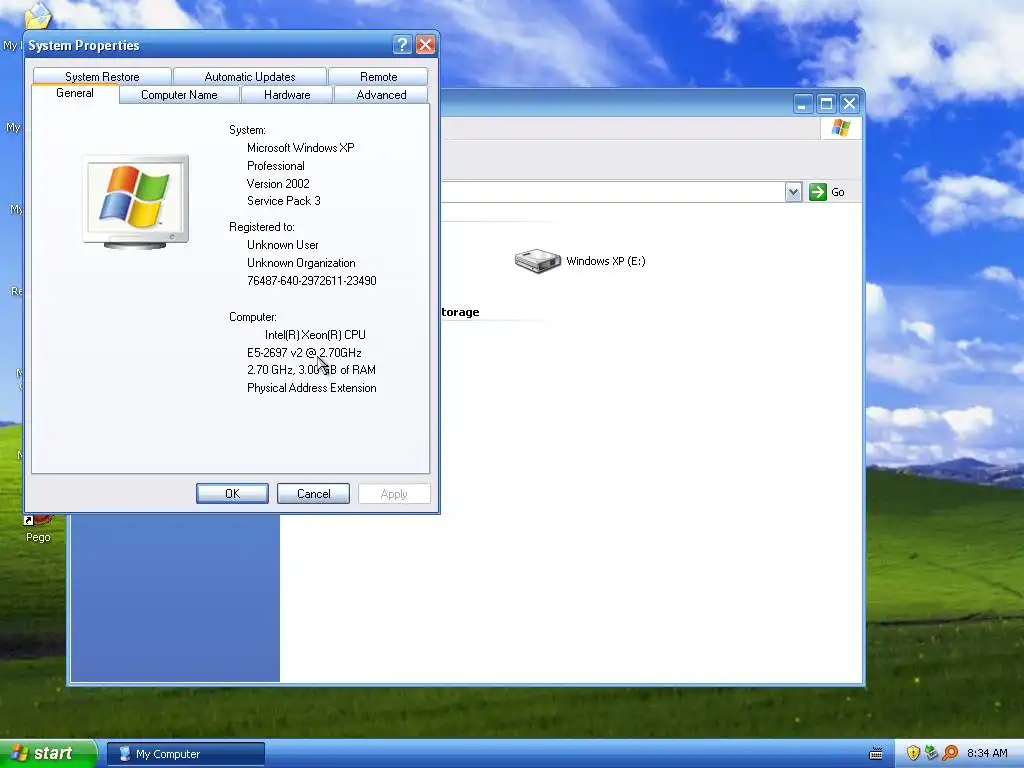Click the 'Intel(R) Xeon(R) CPU' text
Screen dimensions: 1024x768
pos(315,335)
